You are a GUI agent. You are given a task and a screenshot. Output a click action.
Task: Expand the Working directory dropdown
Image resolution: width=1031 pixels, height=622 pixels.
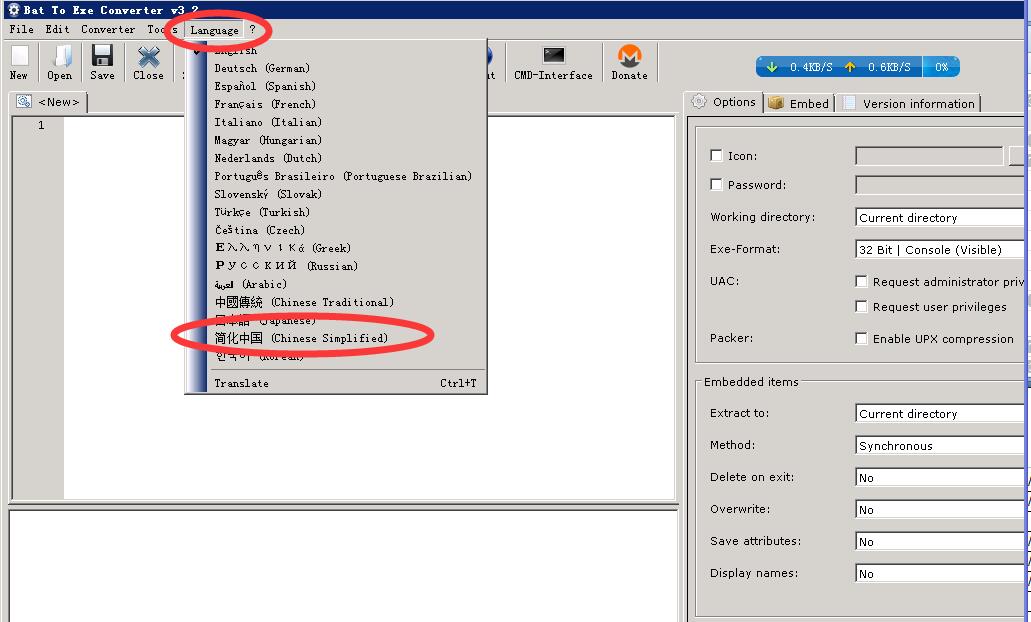click(x=940, y=218)
